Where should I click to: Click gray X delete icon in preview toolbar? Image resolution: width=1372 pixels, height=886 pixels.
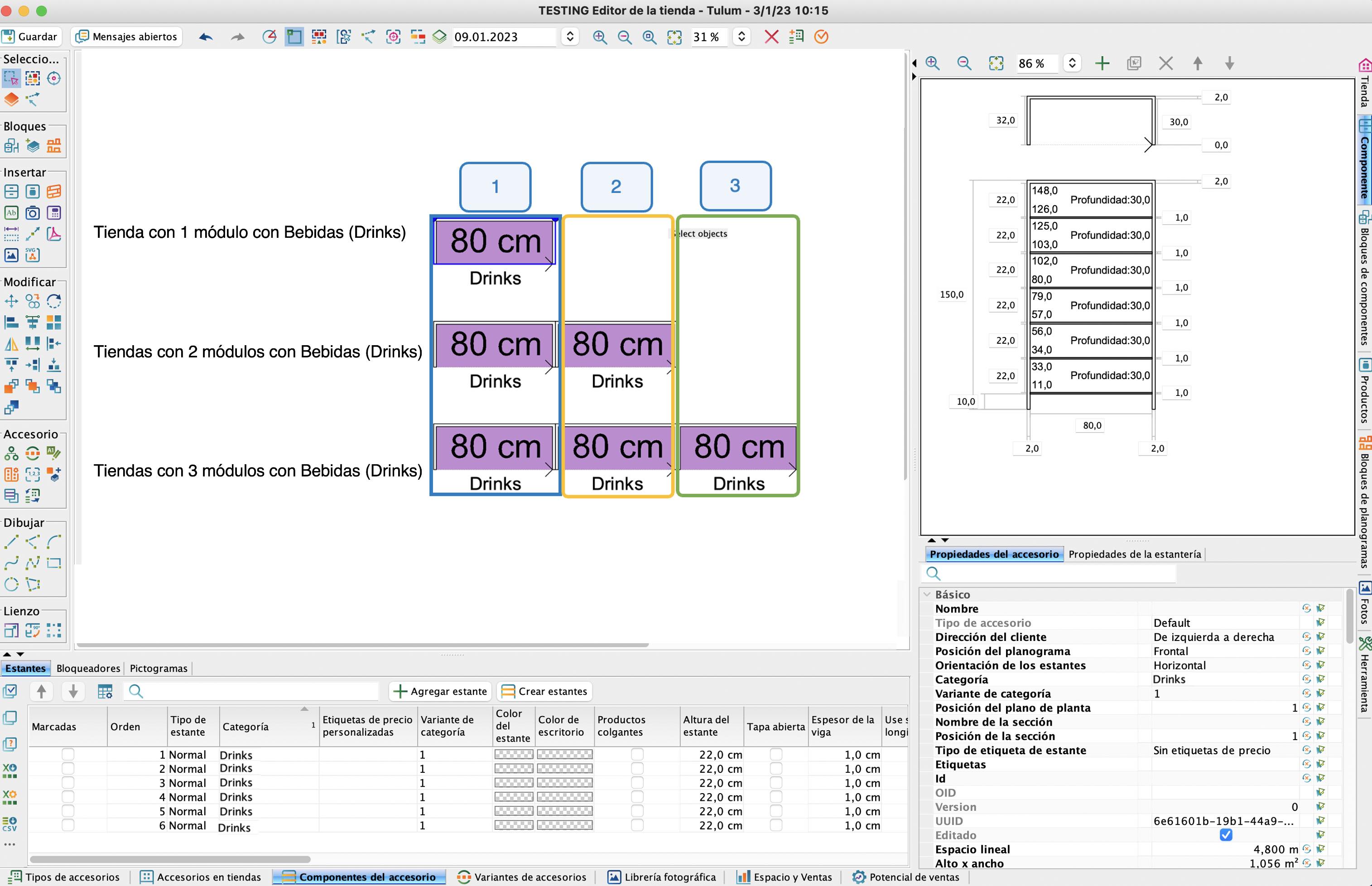pos(1165,63)
